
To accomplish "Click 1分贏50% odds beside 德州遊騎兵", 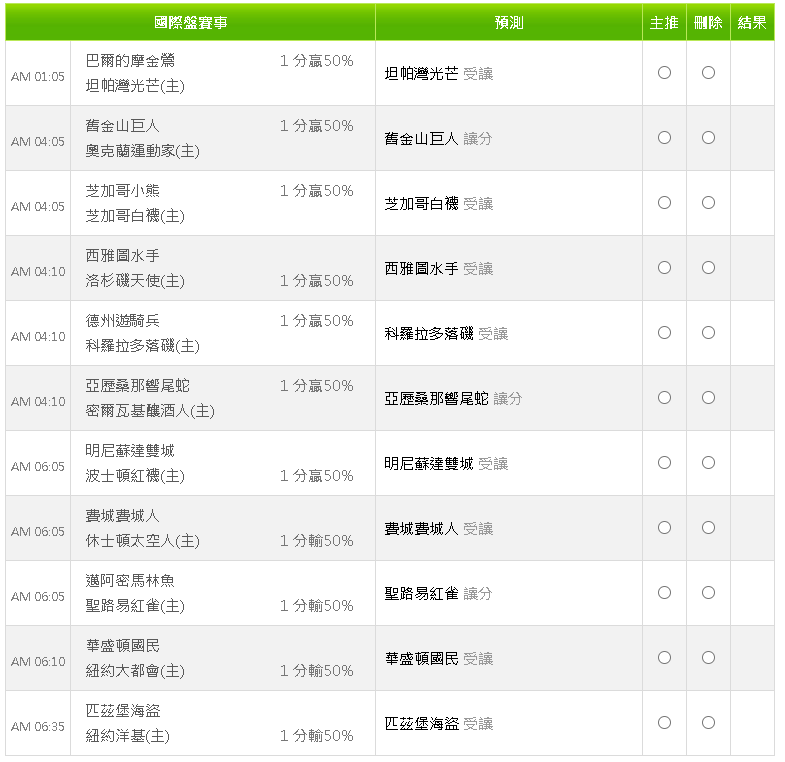I will 316,320.
